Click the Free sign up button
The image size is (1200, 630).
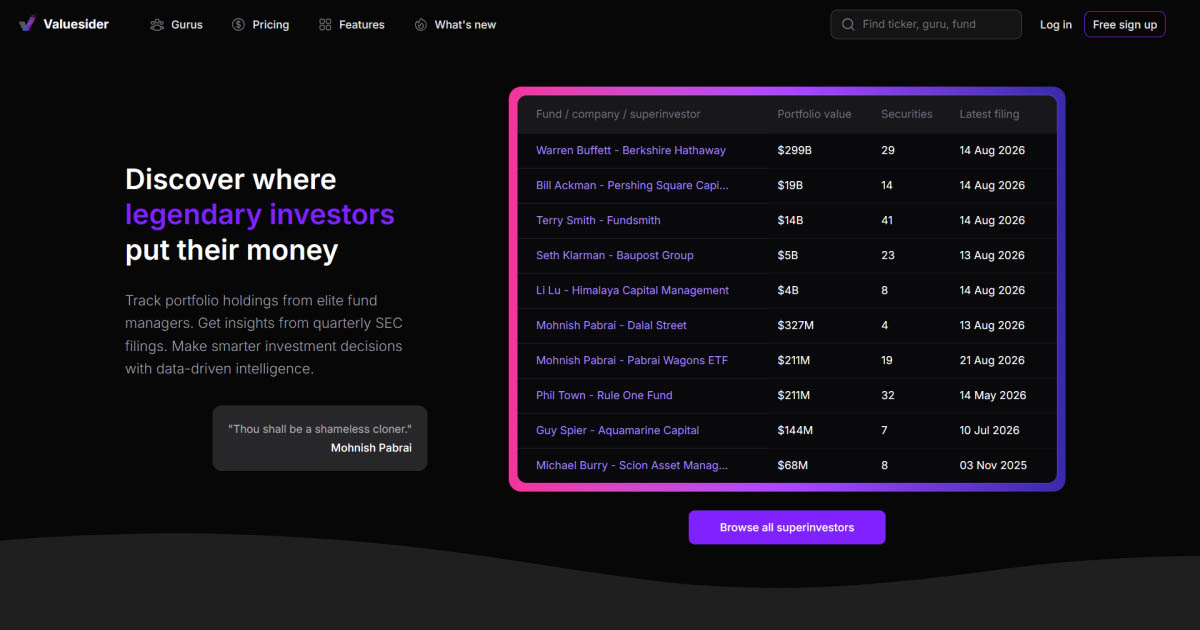1125,24
